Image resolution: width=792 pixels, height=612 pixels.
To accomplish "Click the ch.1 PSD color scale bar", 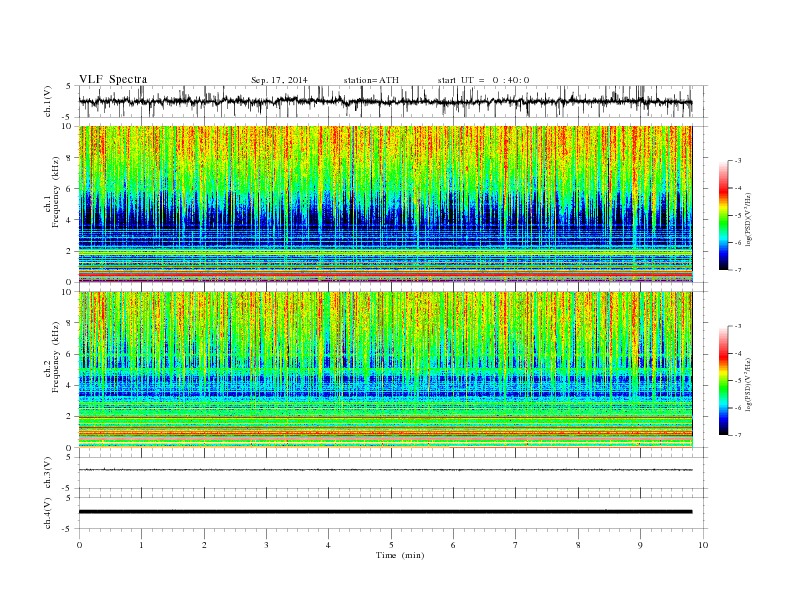I will click(x=723, y=215).
